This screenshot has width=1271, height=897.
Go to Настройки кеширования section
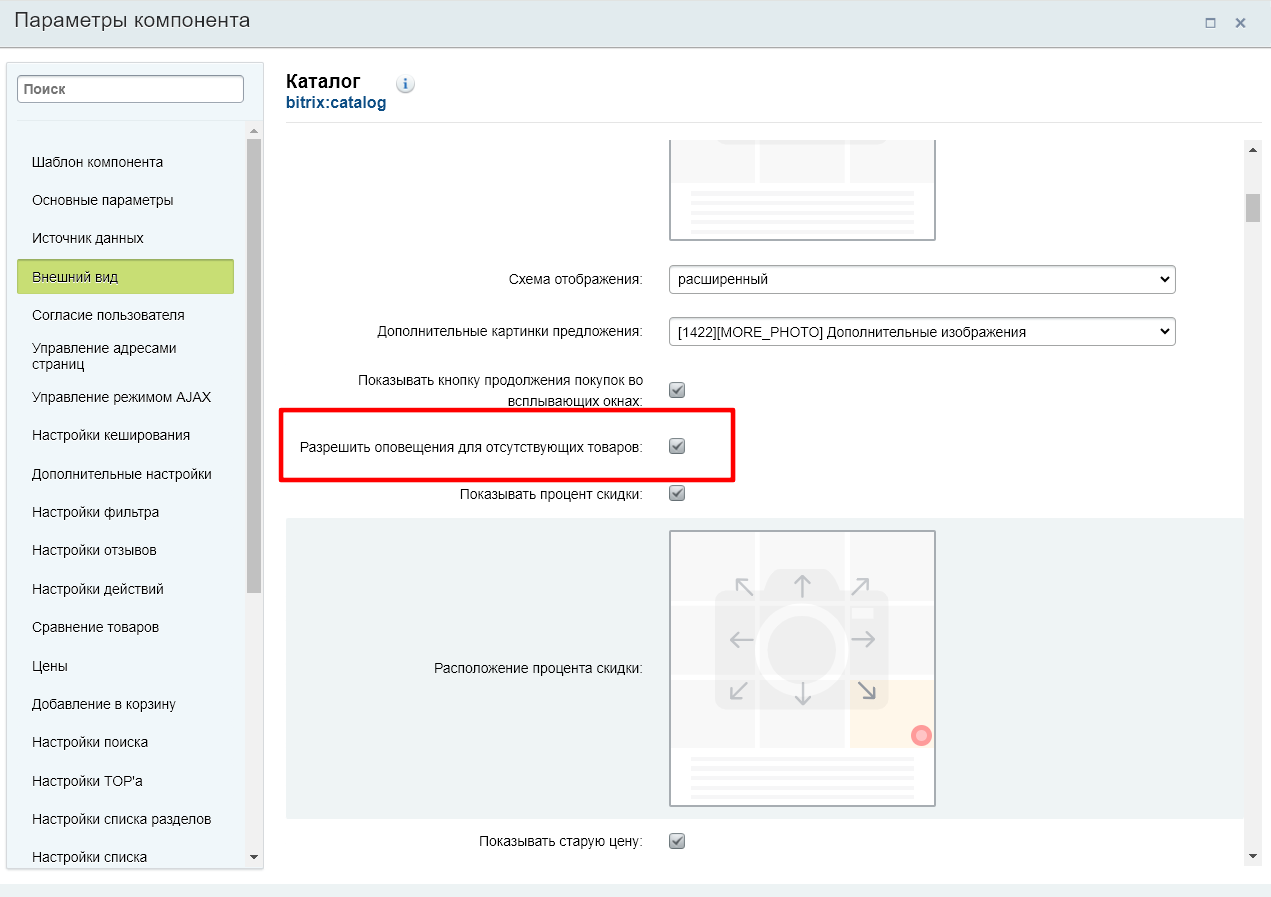tap(110, 435)
